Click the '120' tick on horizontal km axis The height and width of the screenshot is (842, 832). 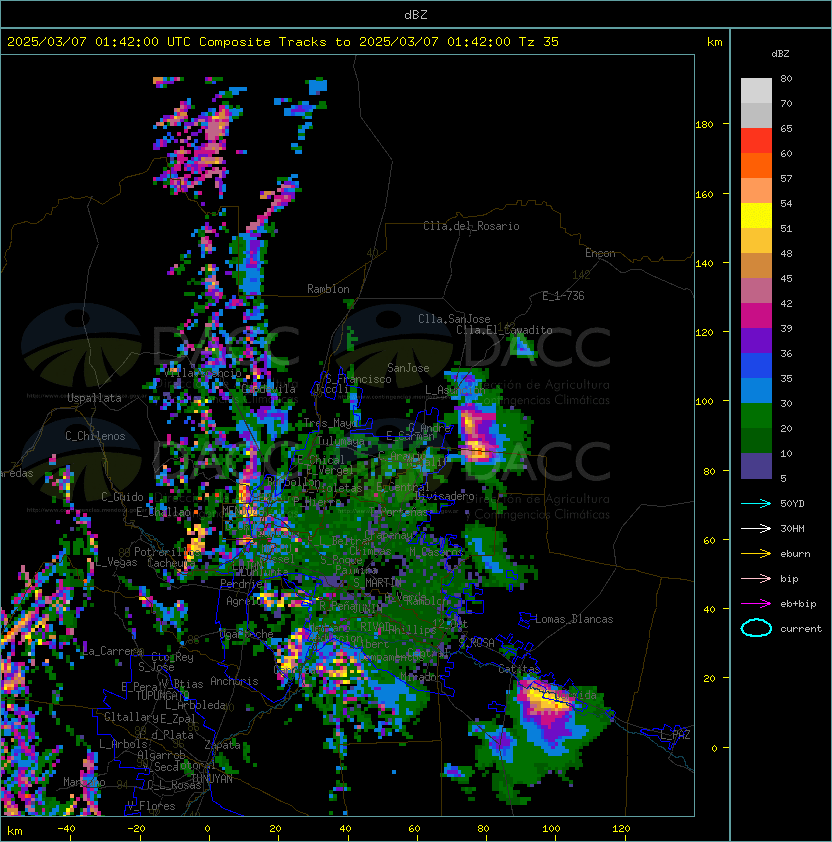[621, 829]
